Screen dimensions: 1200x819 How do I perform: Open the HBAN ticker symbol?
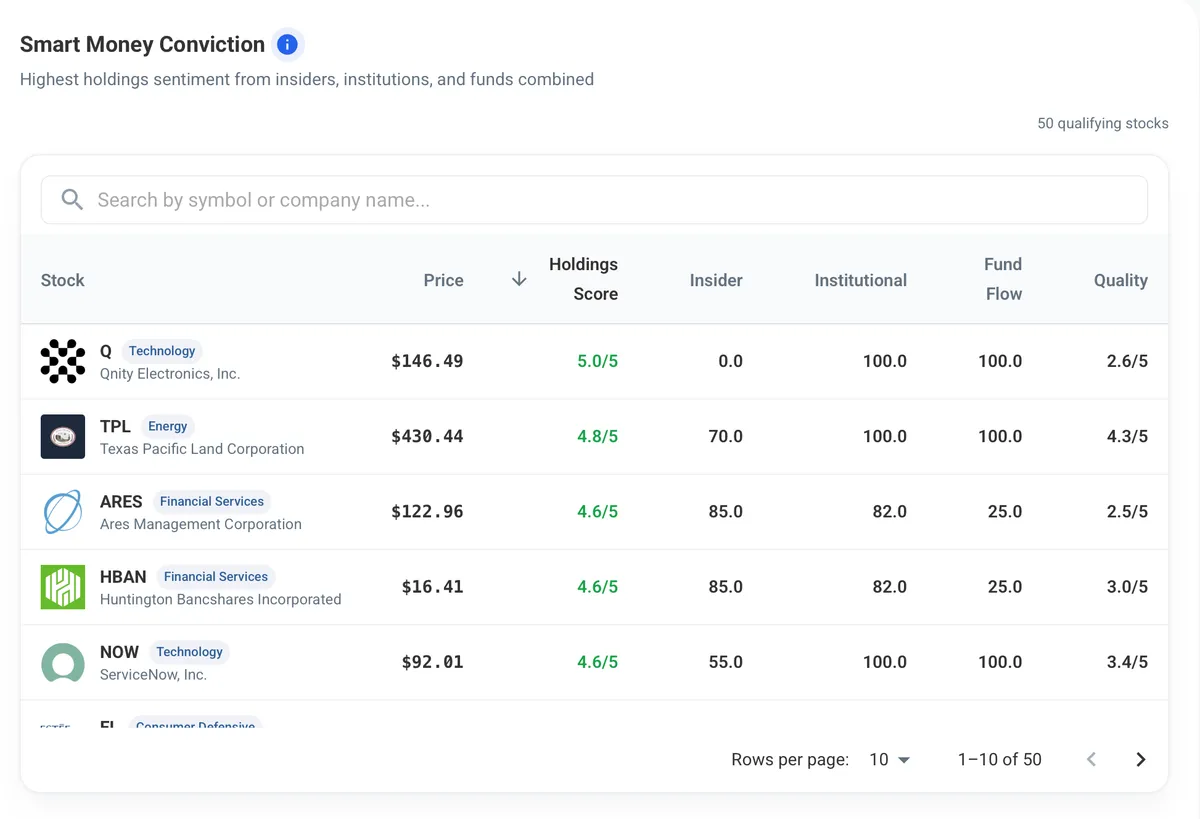tap(123, 576)
